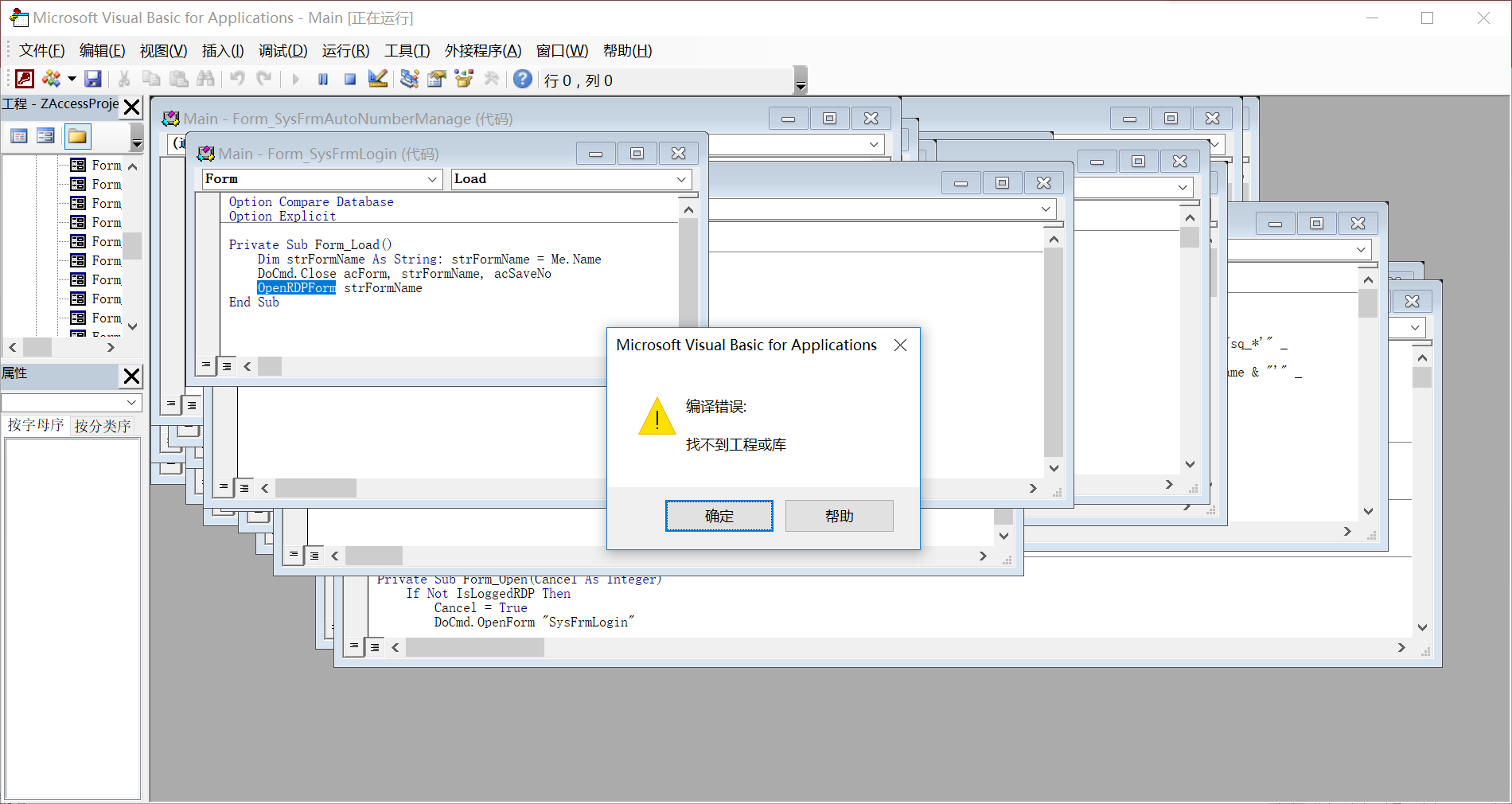Screen dimensions: 1512x804
Task: Click View Code icon in Project pane
Action: coord(19,136)
